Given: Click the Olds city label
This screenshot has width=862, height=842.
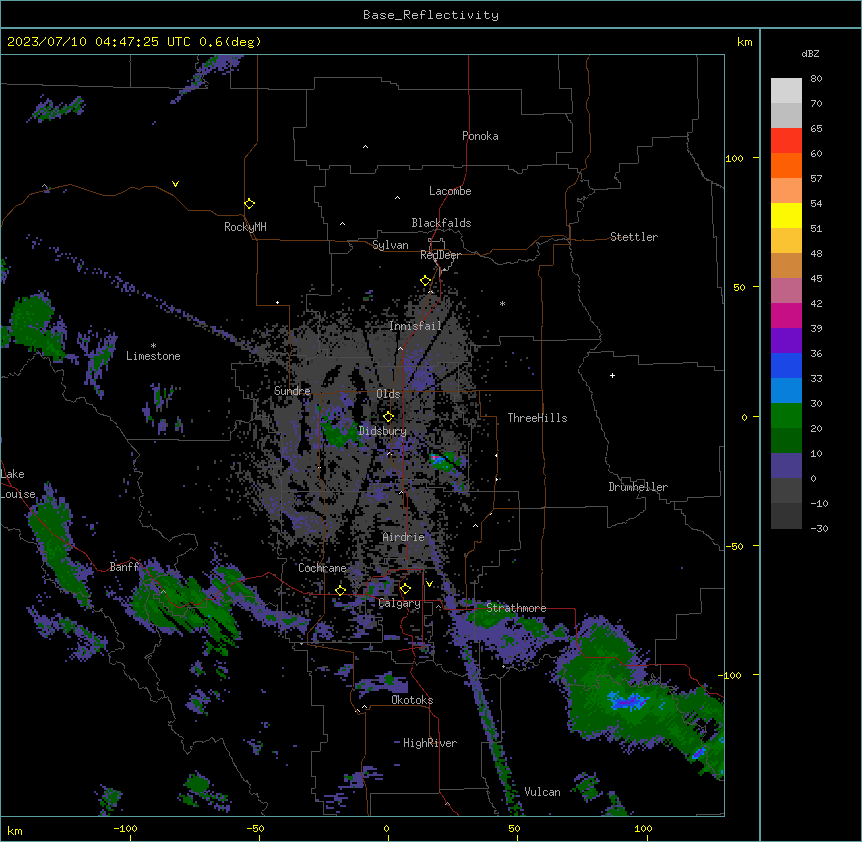Looking at the screenshot, I should 388,394.
